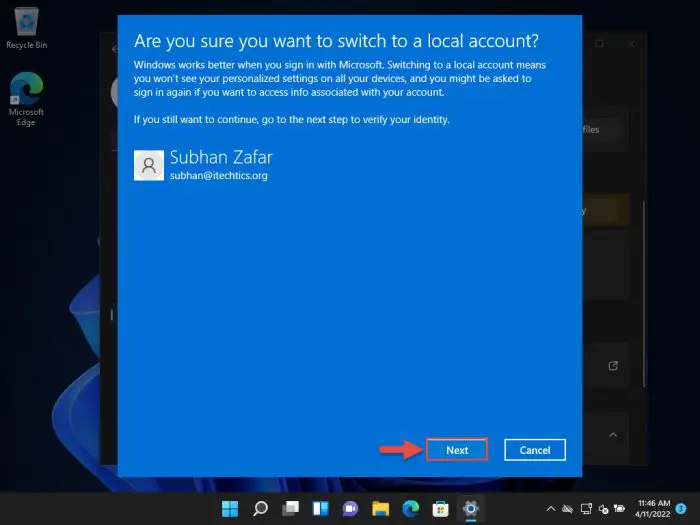Open the Recycle Bin desktop icon

click(26, 26)
